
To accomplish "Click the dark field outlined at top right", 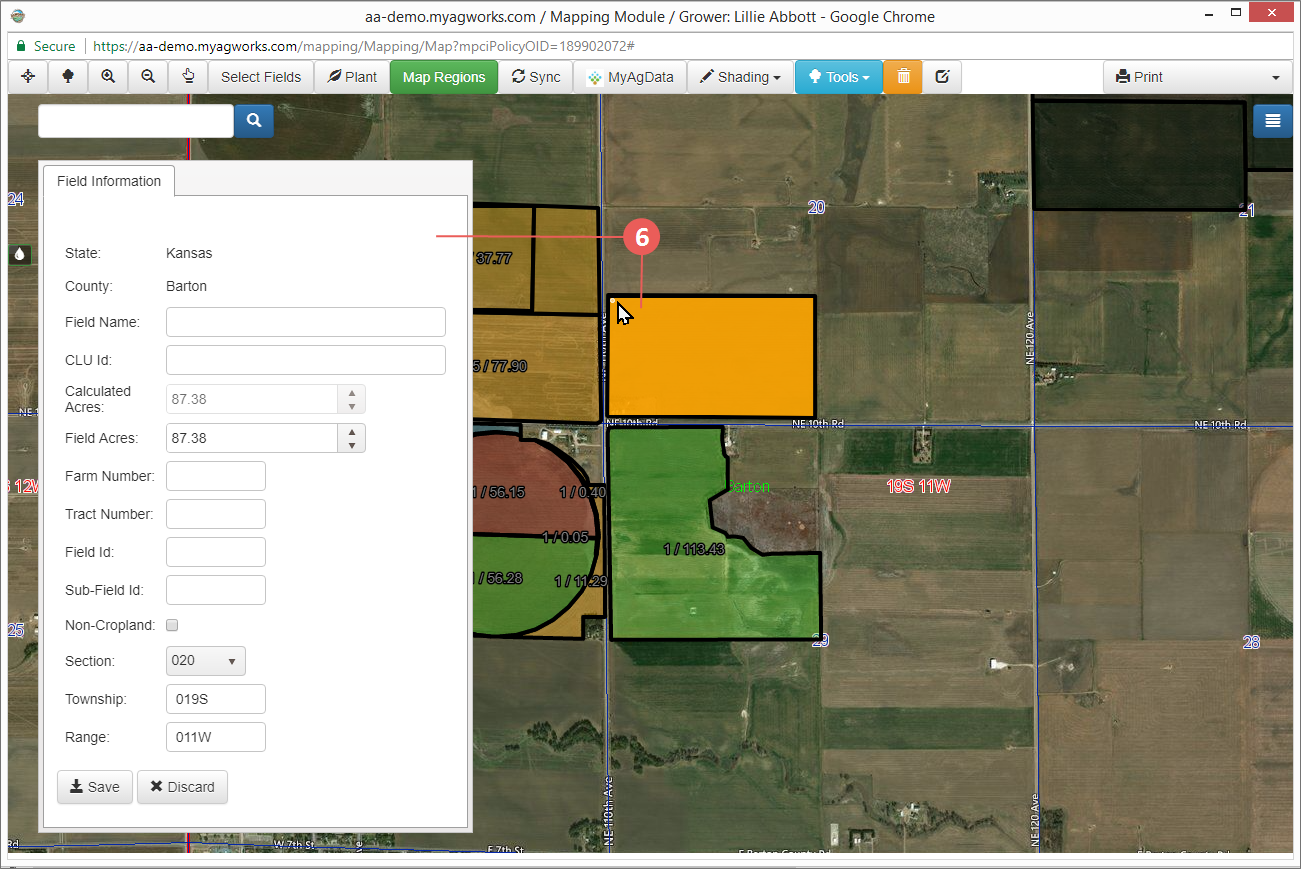I will (1138, 155).
